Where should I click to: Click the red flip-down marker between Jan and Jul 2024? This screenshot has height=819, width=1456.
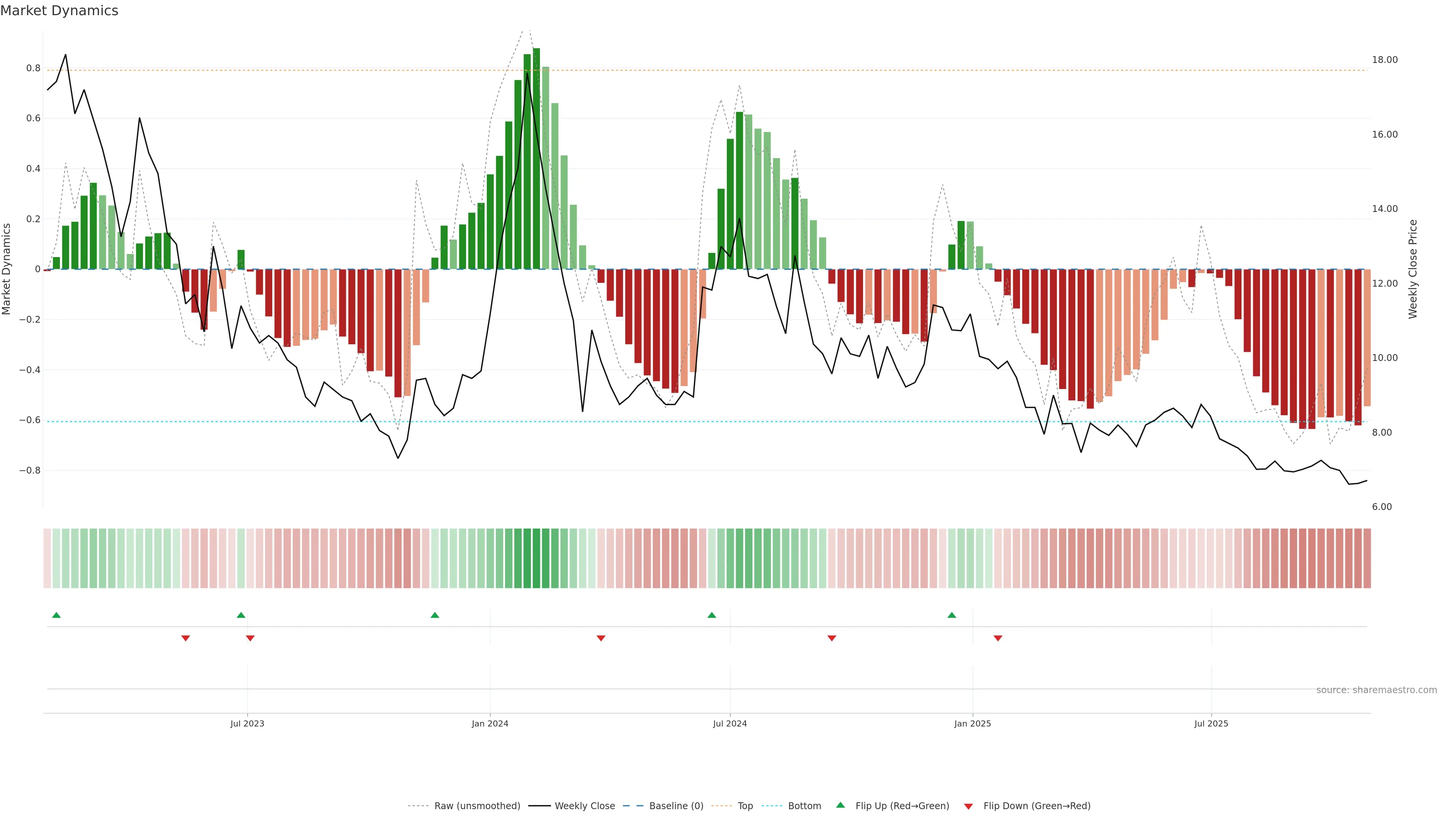tap(601, 638)
